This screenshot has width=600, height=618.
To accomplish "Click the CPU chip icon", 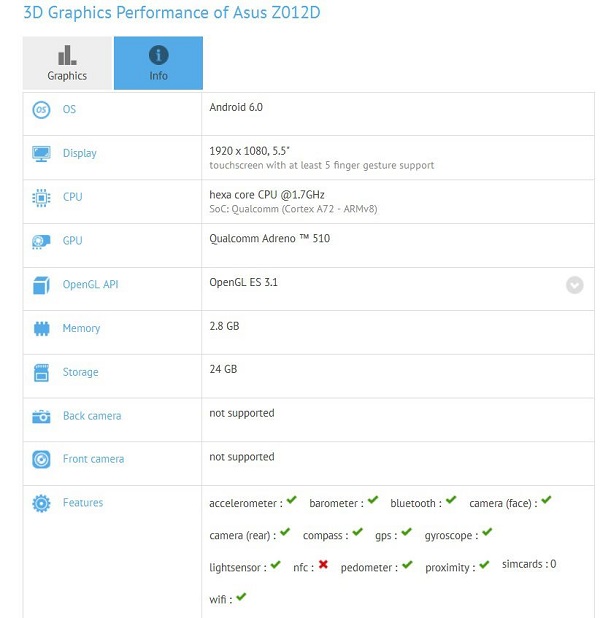I will [x=41, y=197].
